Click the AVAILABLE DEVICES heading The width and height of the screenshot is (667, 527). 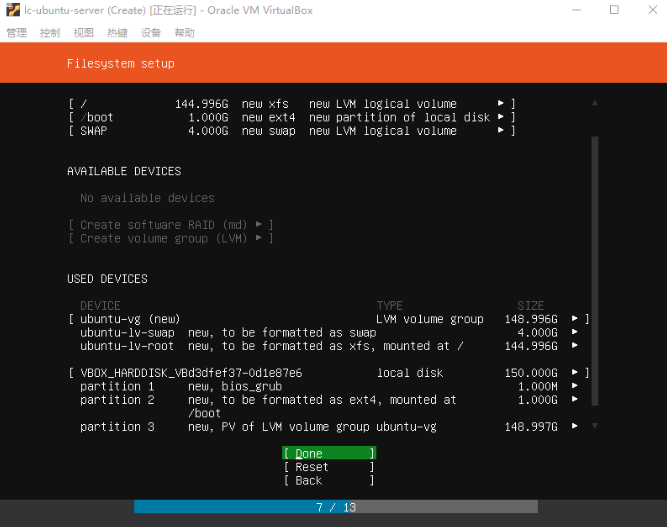pyautogui.click(x=124, y=171)
